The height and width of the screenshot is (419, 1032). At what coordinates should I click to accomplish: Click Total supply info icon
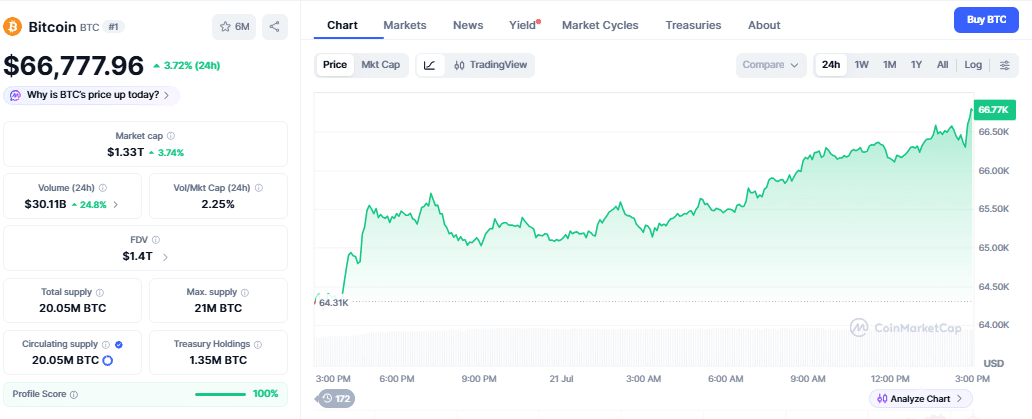point(99,292)
